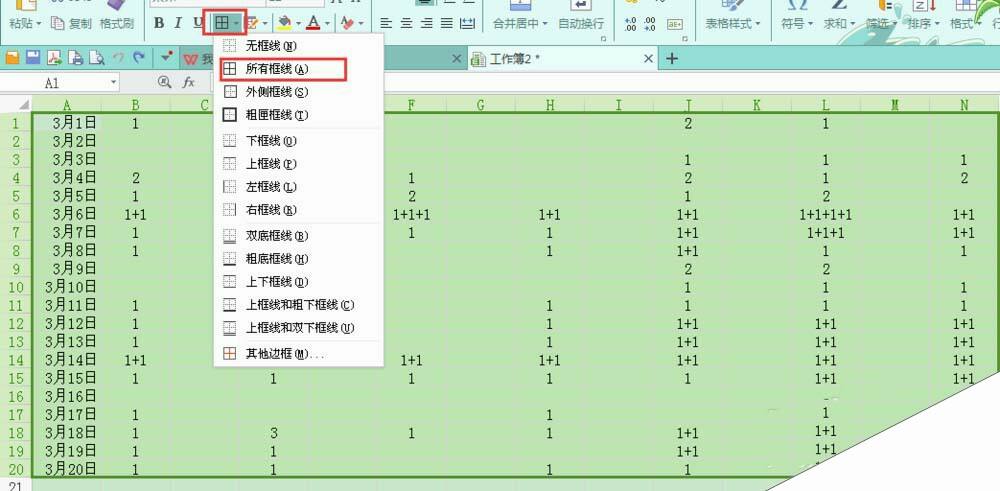Choose 粗匣框线 thick box border
This screenshot has height=491, width=1000.
pyautogui.click(x=298, y=115)
